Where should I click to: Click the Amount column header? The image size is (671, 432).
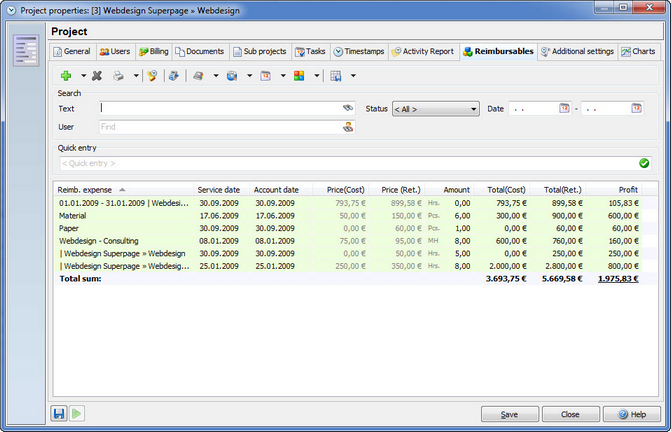(448, 189)
